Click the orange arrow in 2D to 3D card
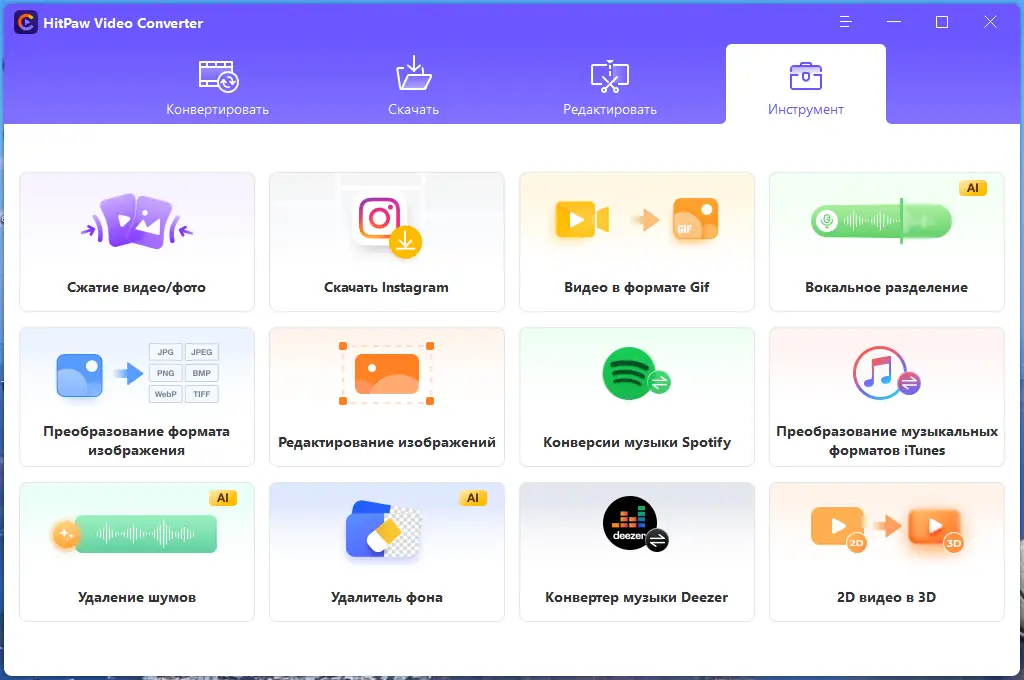The width and height of the screenshot is (1024, 680). [888, 525]
